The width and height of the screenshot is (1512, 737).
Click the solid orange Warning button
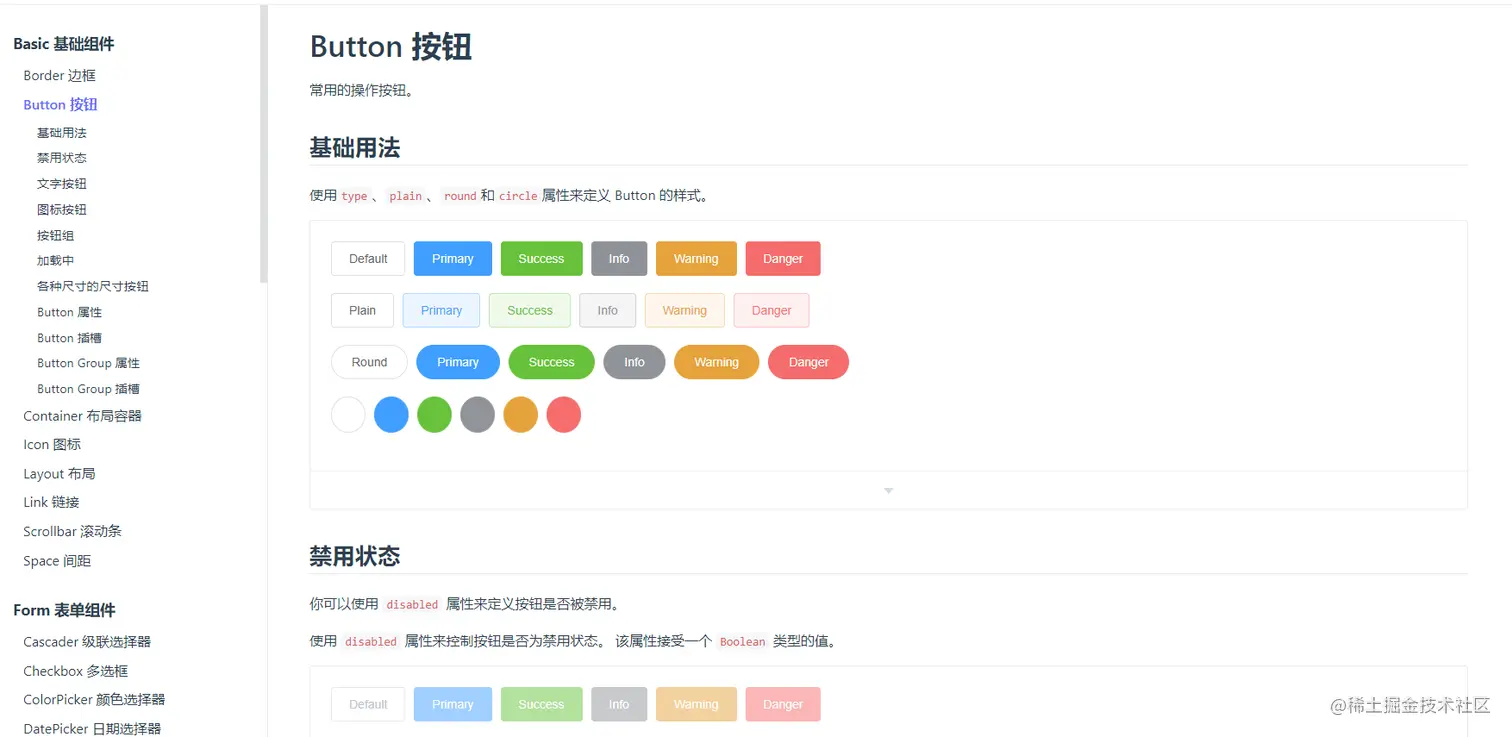696,259
